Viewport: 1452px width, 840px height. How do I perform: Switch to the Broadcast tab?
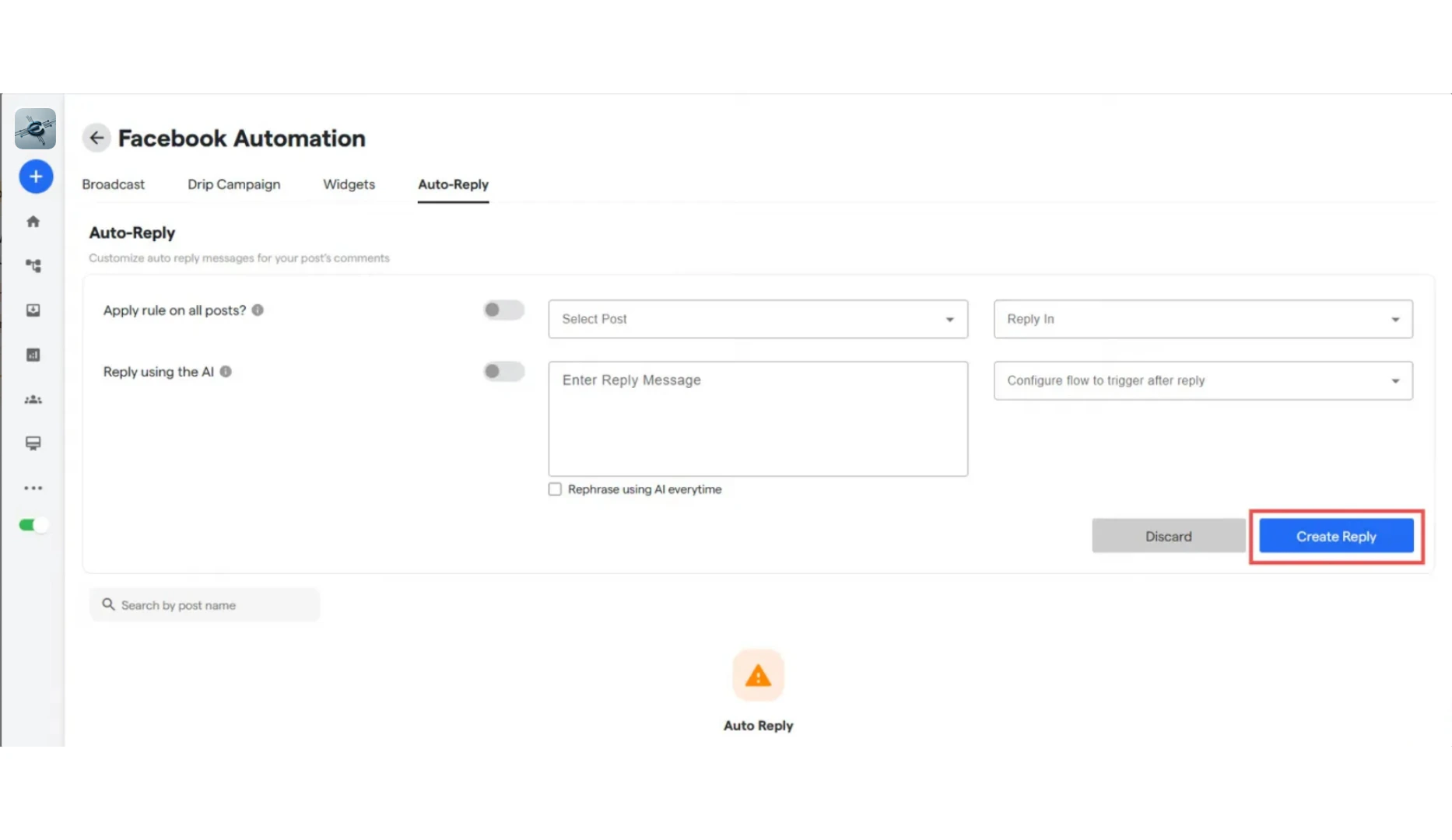113,184
